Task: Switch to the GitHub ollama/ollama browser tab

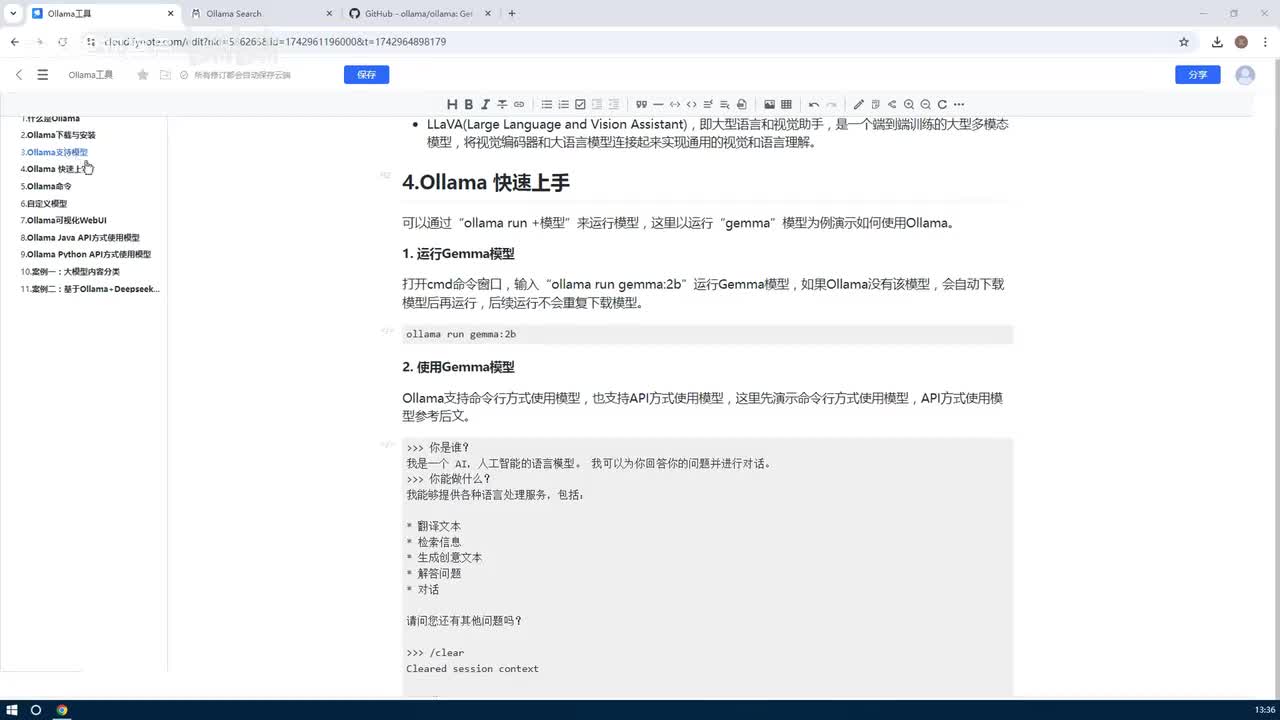Action: (420, 13)
